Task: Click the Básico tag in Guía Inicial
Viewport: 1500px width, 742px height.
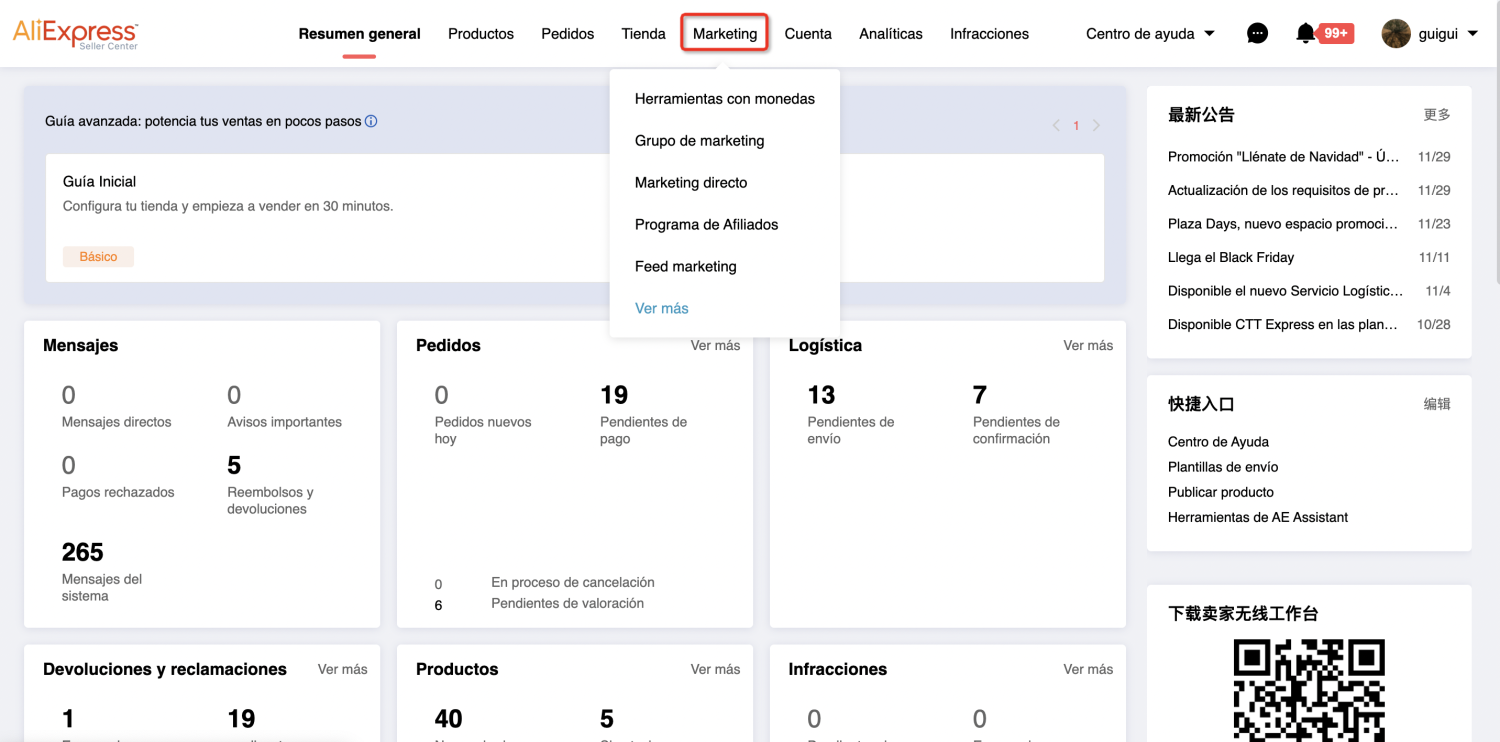Action: (x=98, y=257)
